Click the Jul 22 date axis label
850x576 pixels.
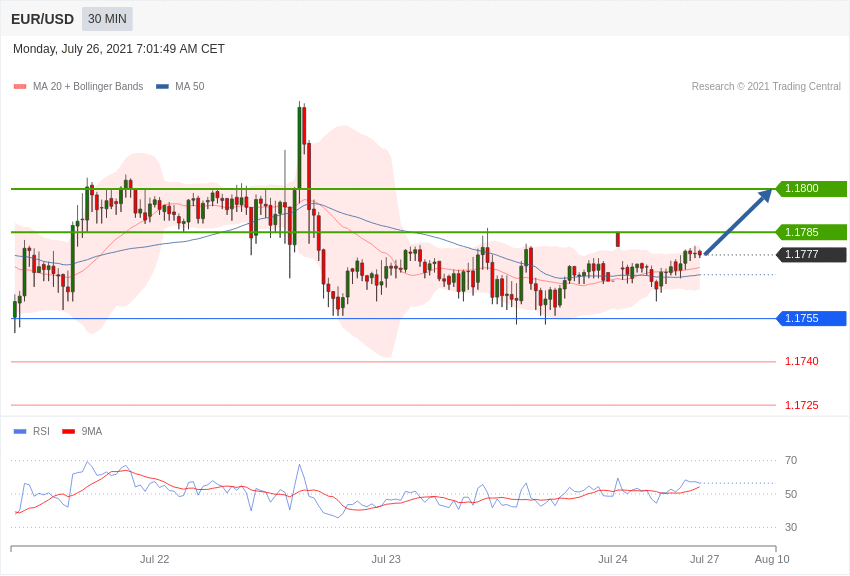pyautogui.click(x=154, y=559)
